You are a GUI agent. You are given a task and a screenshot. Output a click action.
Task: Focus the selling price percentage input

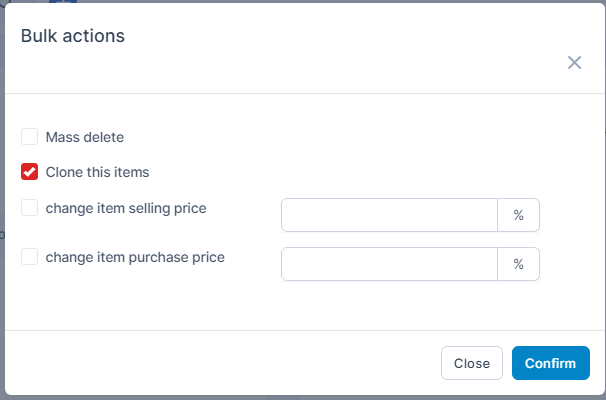point(389,215)
